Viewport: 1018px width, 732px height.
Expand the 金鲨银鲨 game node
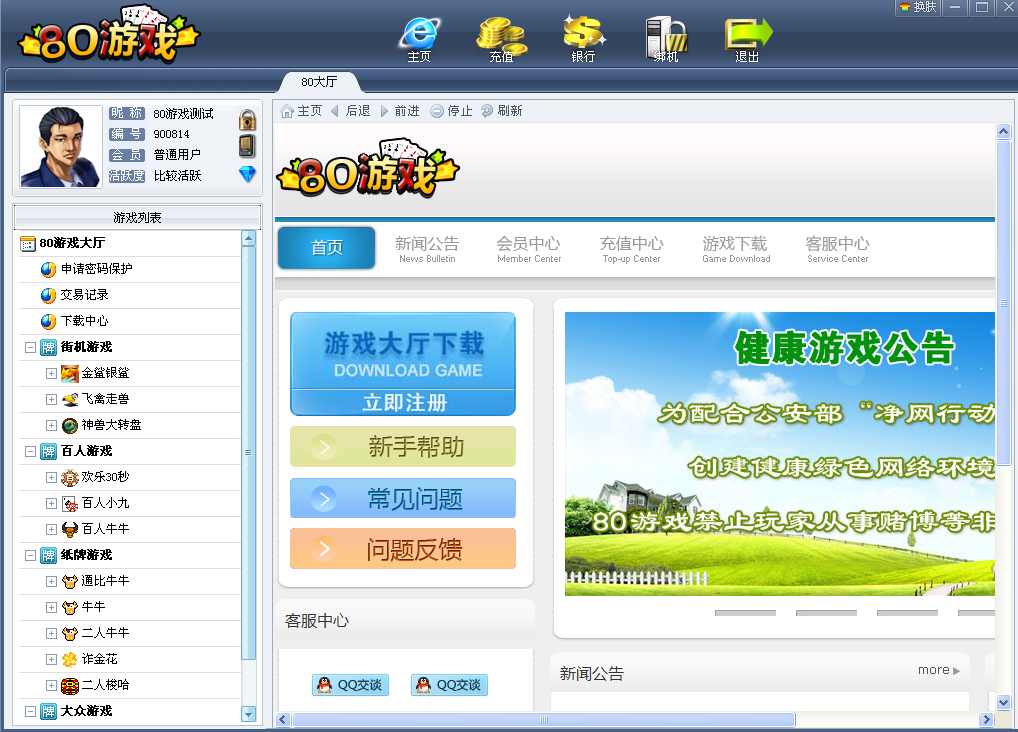point(51,373)
